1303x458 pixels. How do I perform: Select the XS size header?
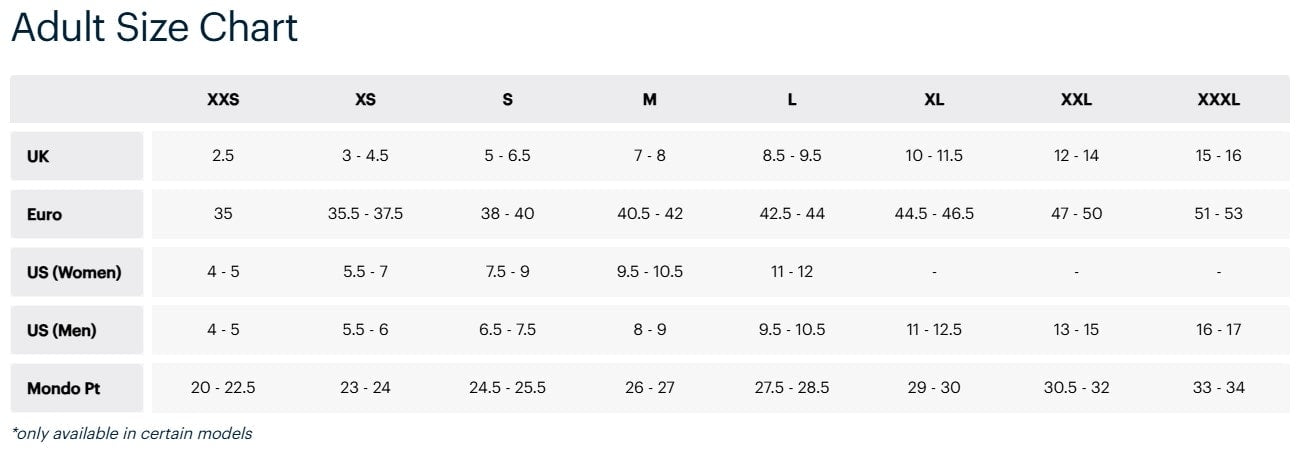pyautogui.click(x=366, y=100)
